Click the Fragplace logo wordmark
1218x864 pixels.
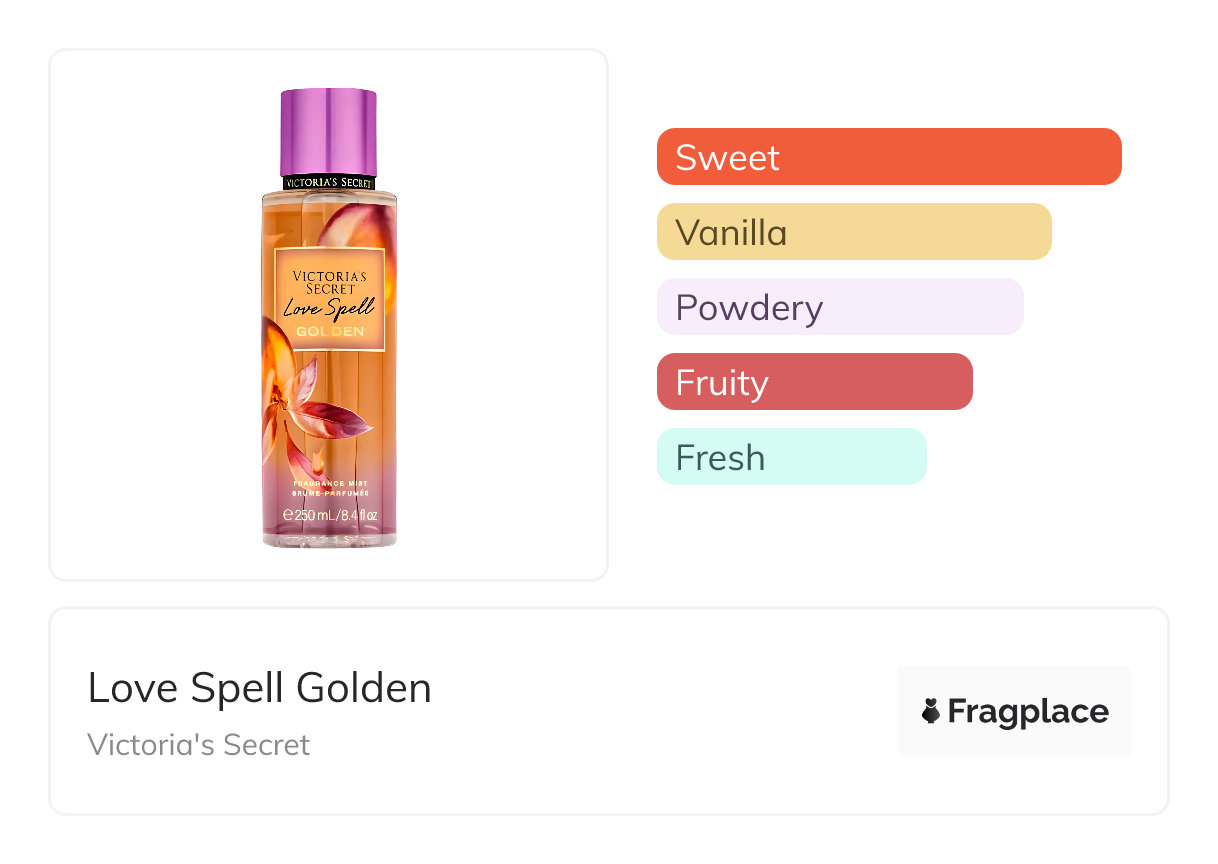click(x=1027, y=711)
